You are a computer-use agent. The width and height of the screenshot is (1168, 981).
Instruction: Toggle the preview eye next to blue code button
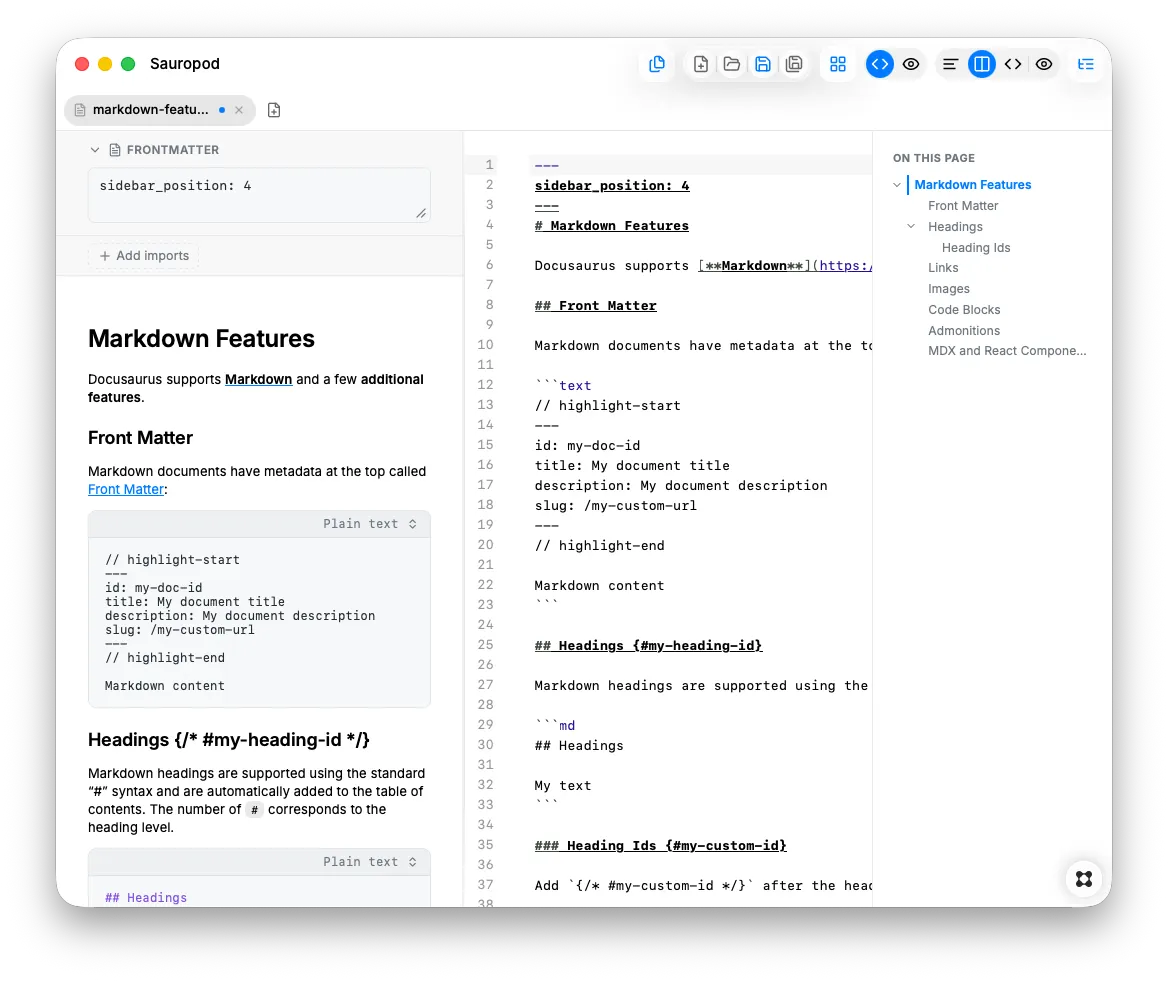pos(911,64)
